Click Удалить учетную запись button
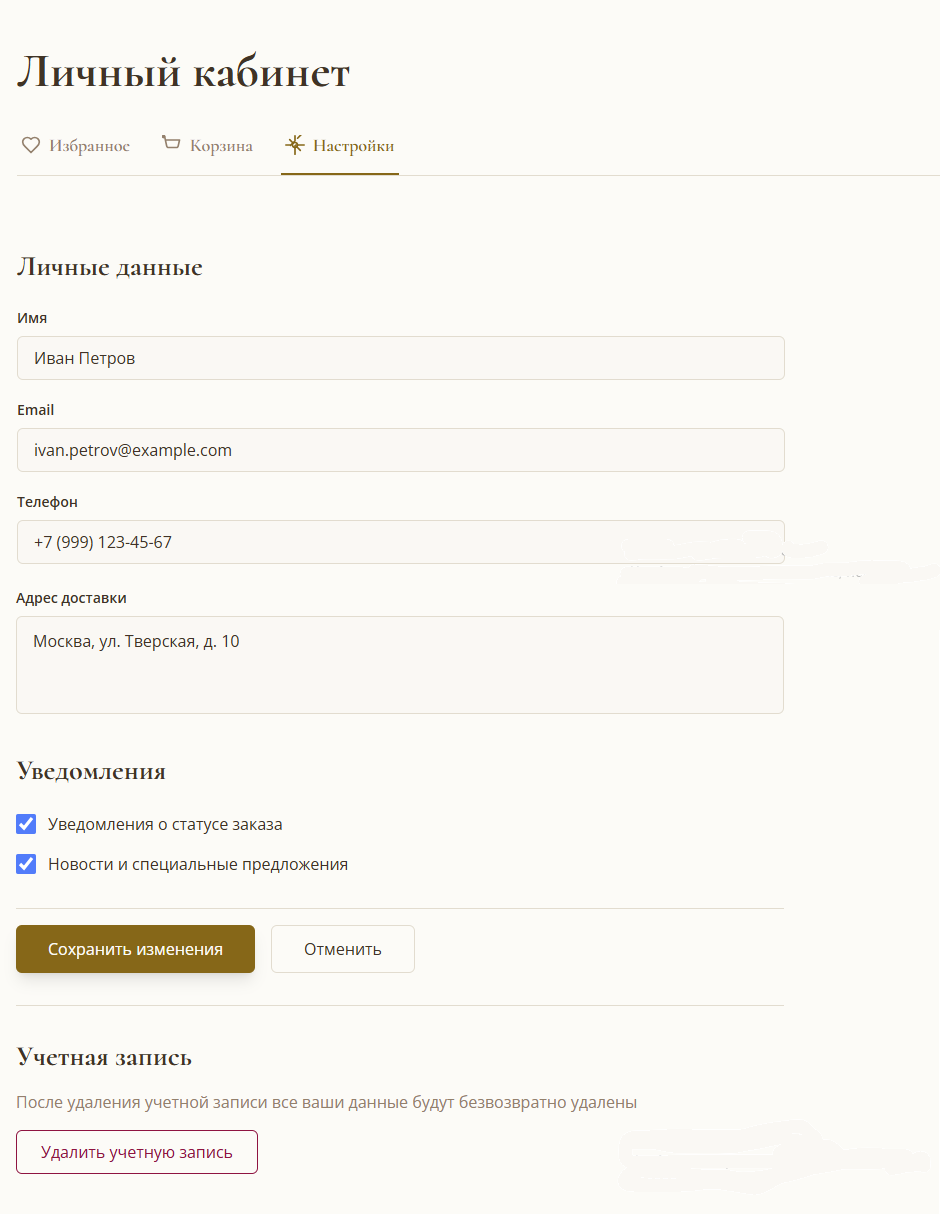Screen dimensions: 940x1216 pos(137,1152)
